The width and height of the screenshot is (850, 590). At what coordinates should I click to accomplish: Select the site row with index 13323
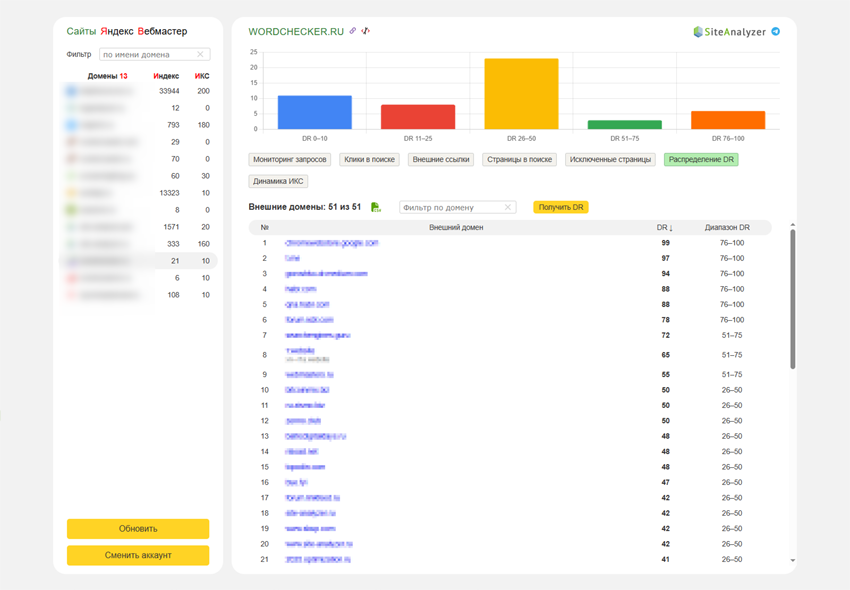[138, 193]
